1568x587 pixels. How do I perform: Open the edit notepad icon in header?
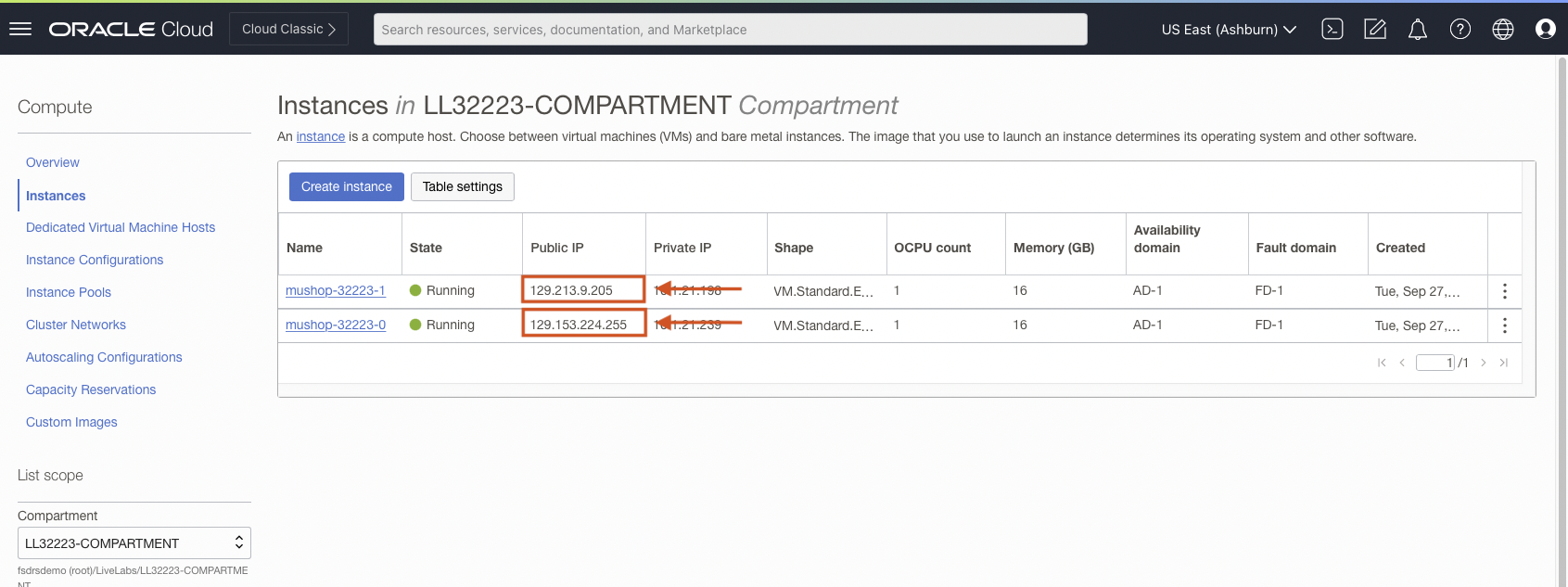[1374, 30]
